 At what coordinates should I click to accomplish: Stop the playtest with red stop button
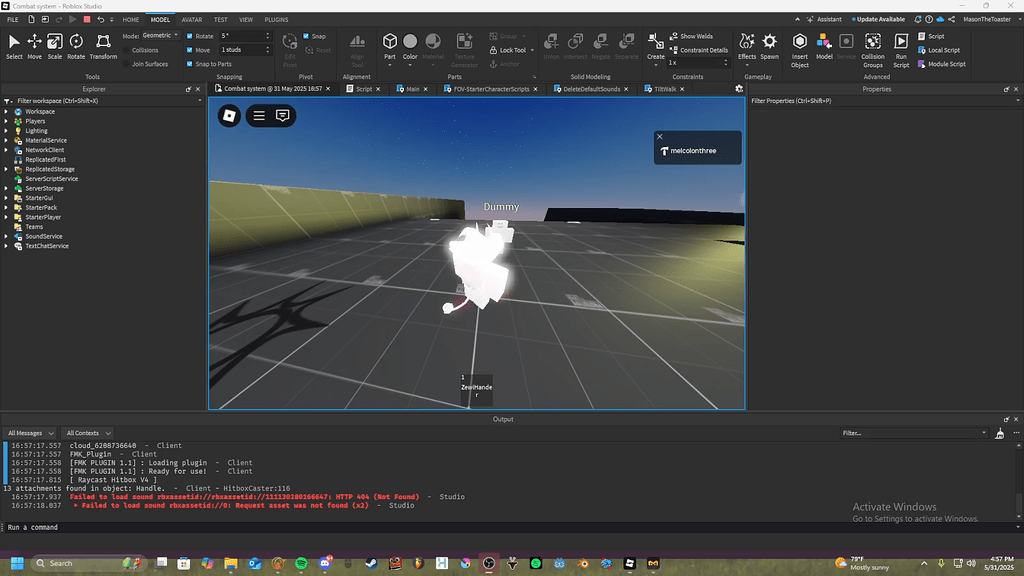(x=87, y=20)
